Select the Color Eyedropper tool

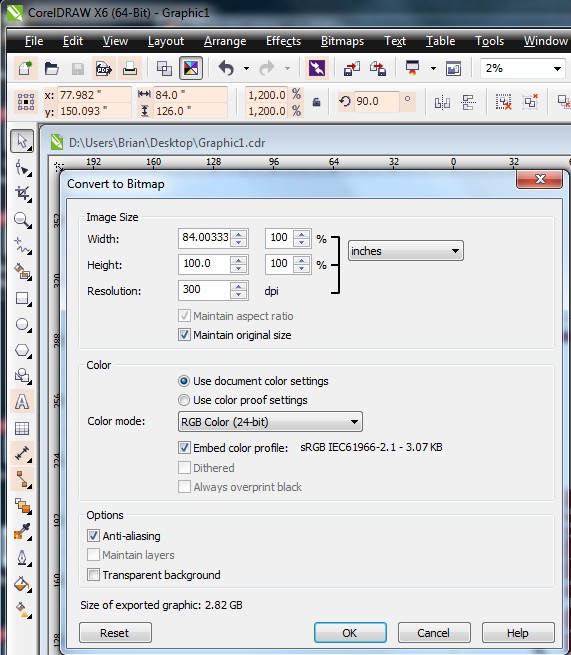pyautogui.click(x=22, y=532)
